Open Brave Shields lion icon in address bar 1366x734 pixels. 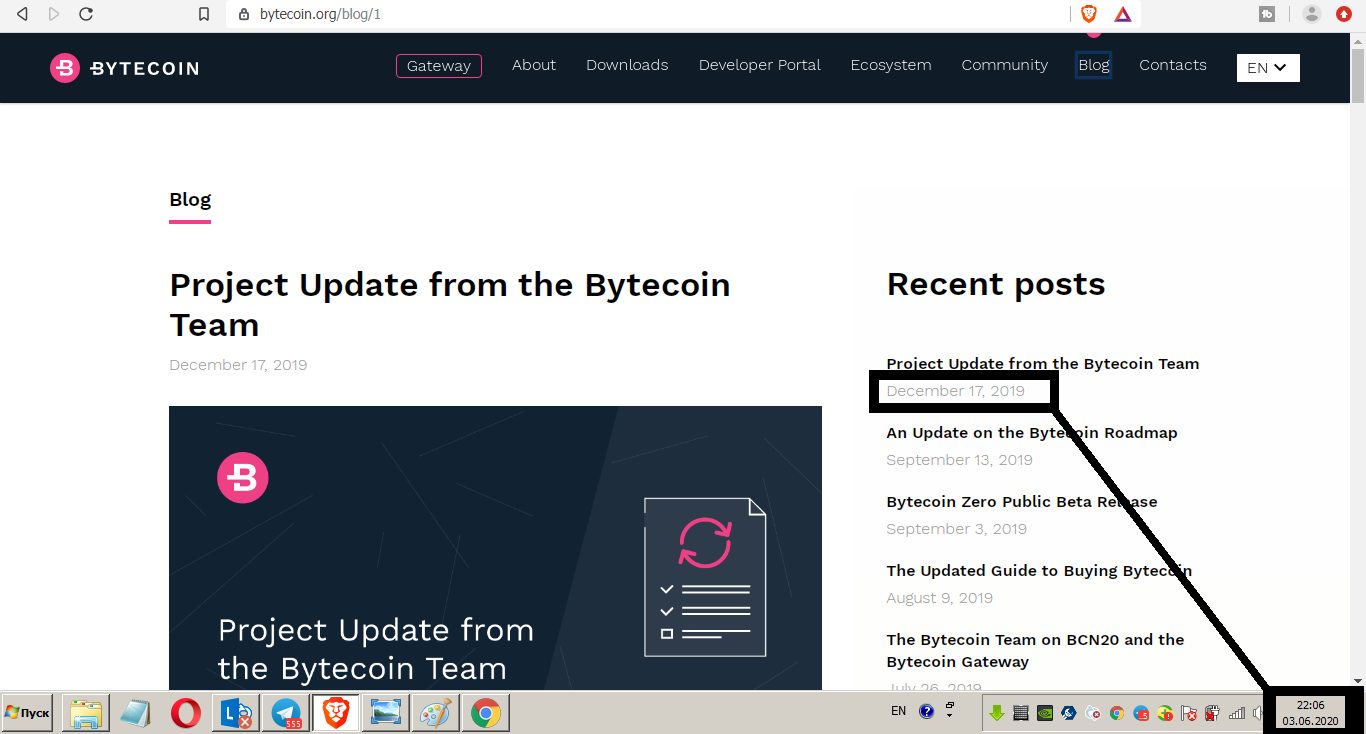[x=1089, y=14]
